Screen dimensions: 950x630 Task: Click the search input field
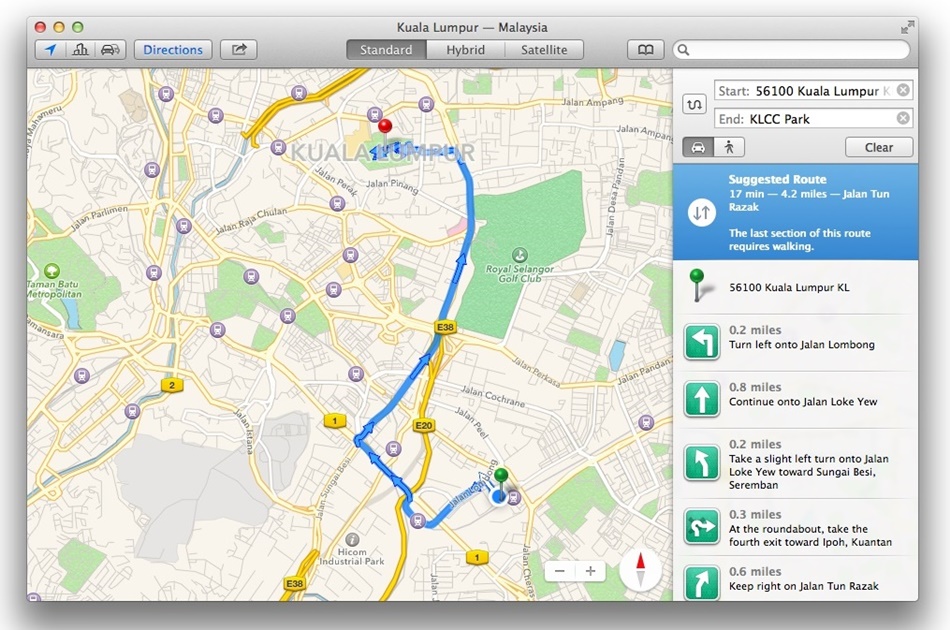791,50
